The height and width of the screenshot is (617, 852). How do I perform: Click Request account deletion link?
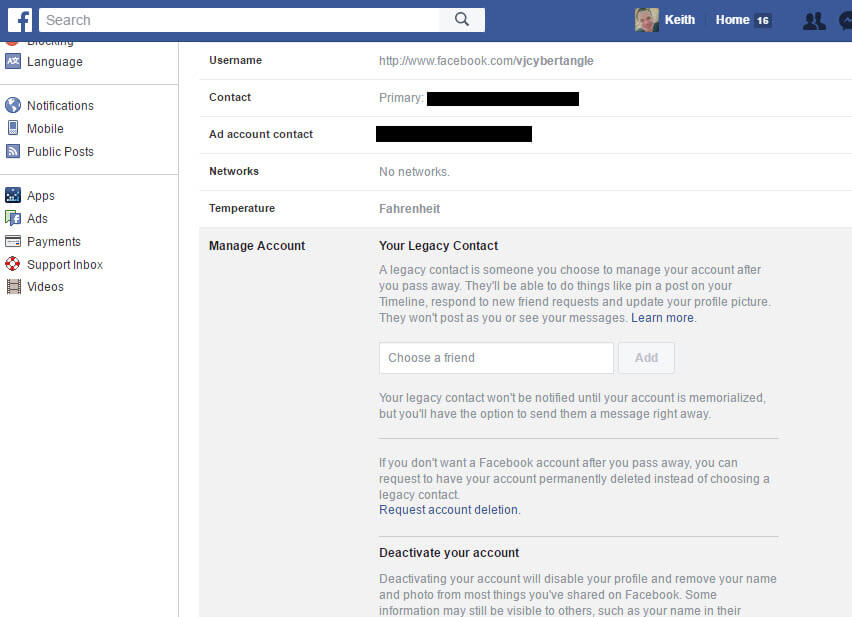coord(448,509)
